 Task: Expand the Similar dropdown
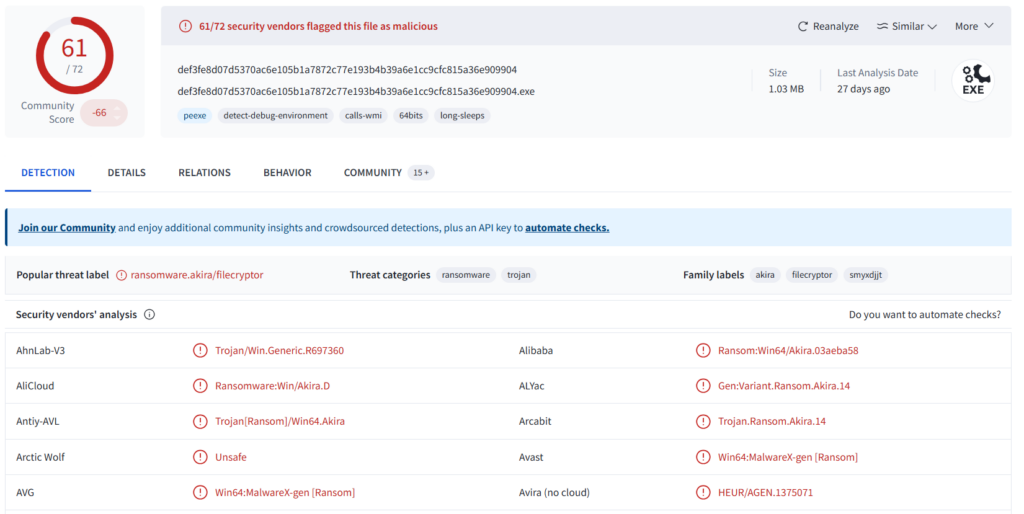[x=931, y=26]
